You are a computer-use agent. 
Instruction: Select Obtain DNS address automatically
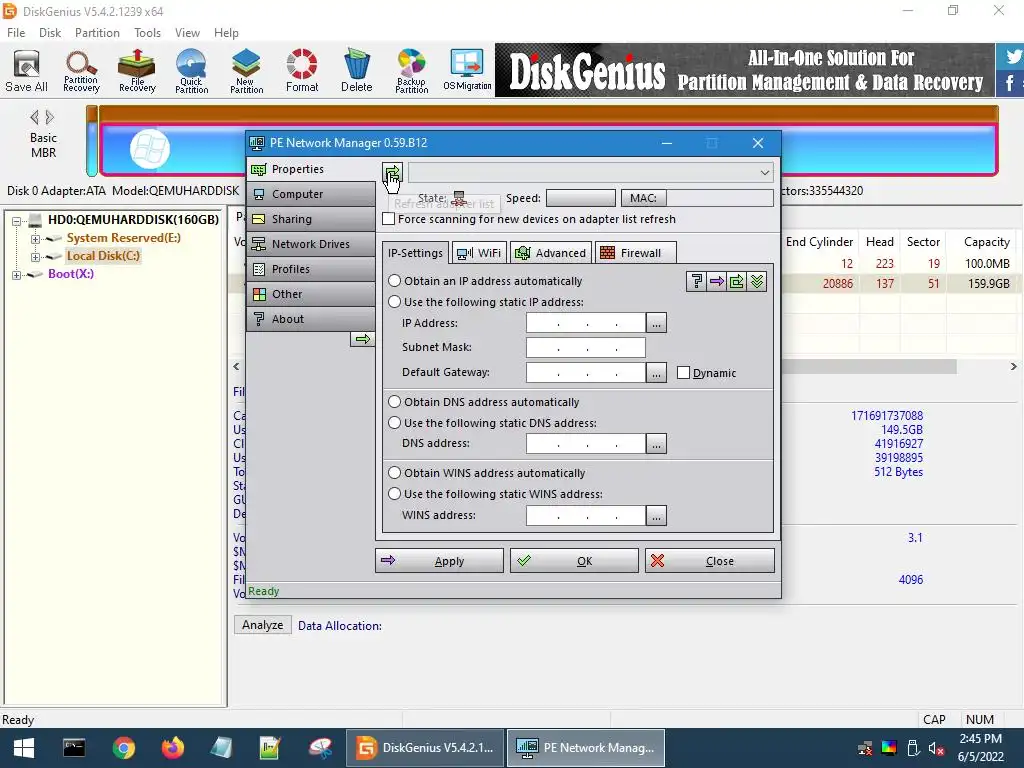point(394,402)
